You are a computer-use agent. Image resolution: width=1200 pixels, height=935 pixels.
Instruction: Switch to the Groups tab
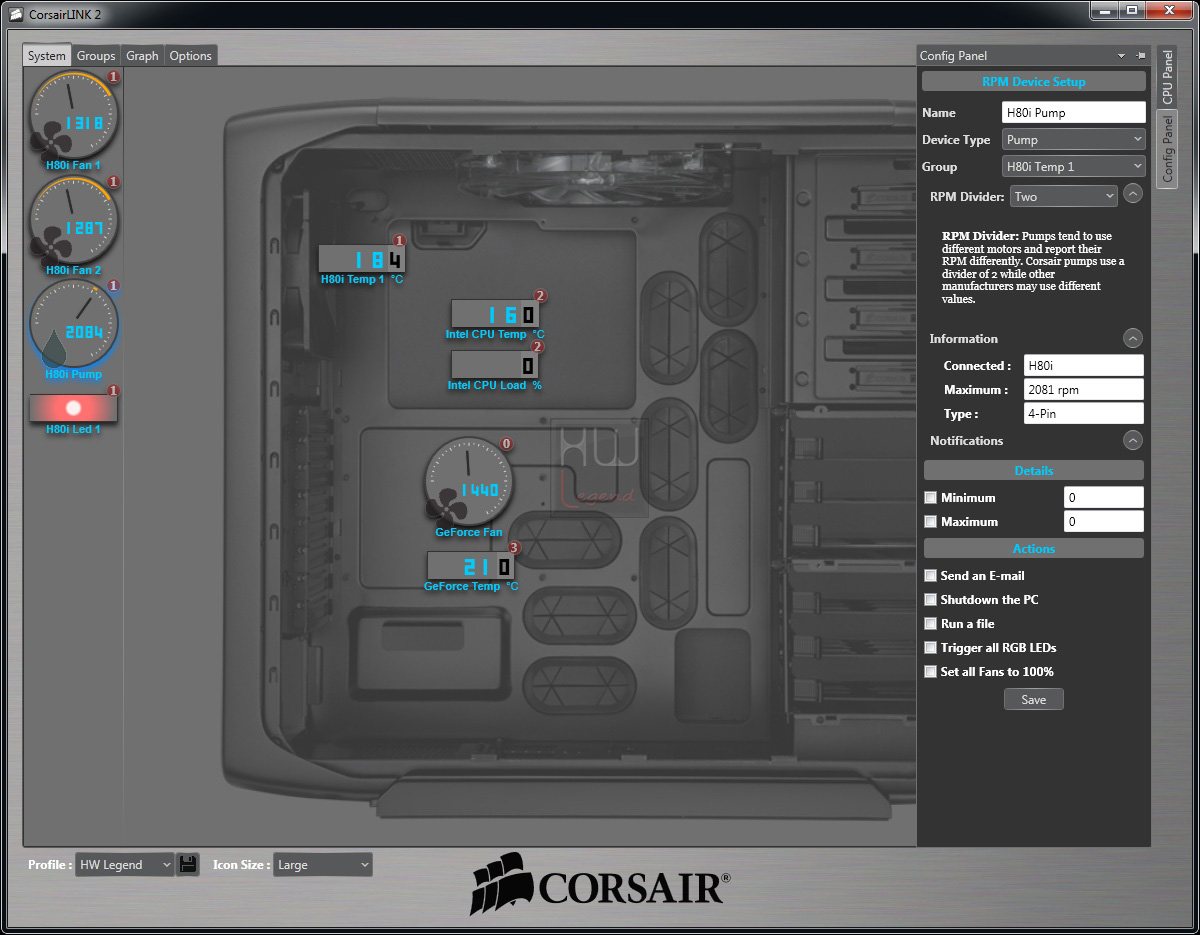pyautogui.click(x=96, y=56)
